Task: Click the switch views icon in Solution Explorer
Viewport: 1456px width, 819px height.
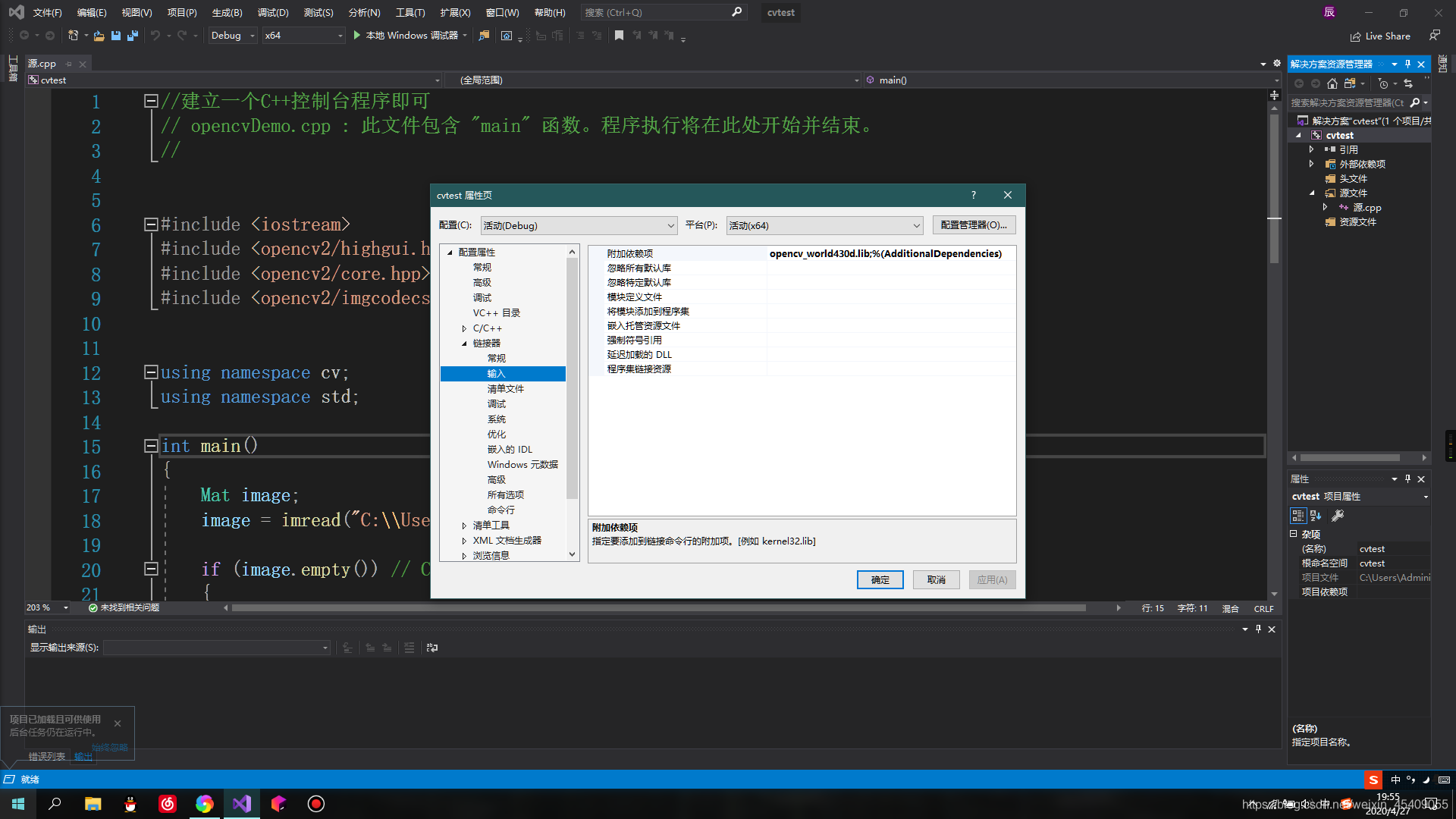Action: (x=1350, y=83)
